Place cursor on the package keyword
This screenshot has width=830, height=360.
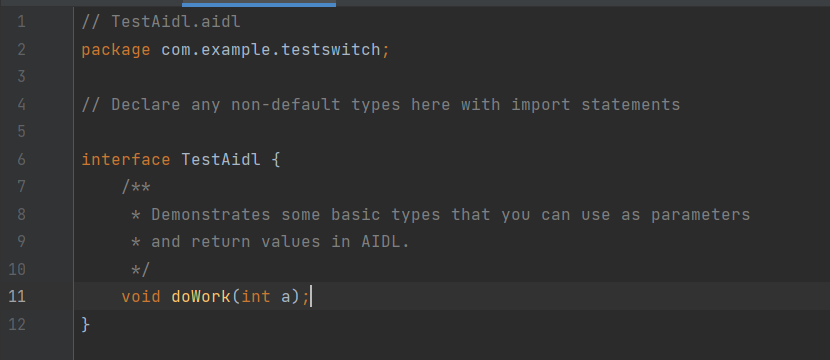116,50
